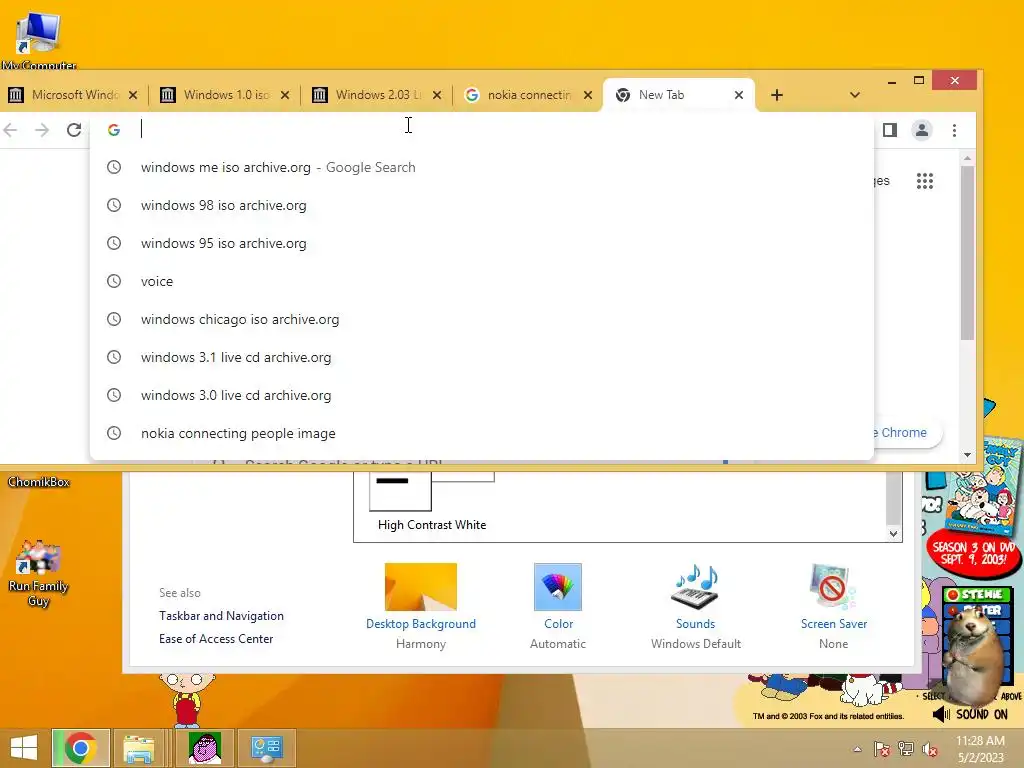Click theme list scrollbar down arrow

(x=893, y=534)
